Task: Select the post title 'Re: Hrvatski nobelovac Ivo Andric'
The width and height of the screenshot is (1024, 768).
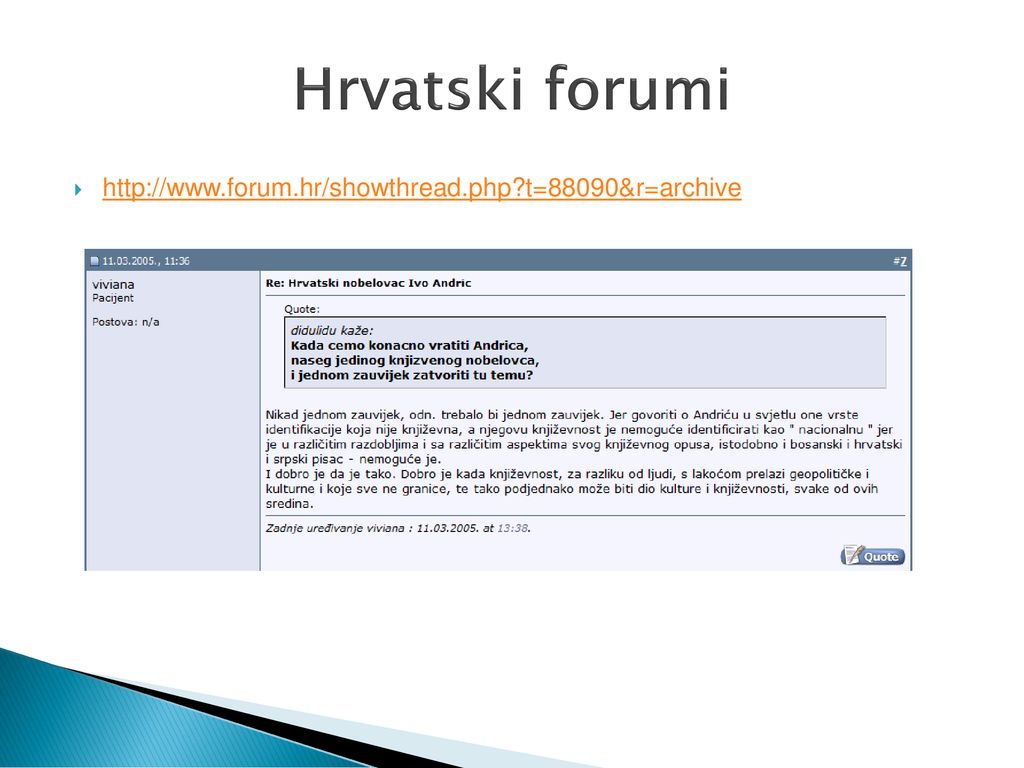Action: coord(368,283)
